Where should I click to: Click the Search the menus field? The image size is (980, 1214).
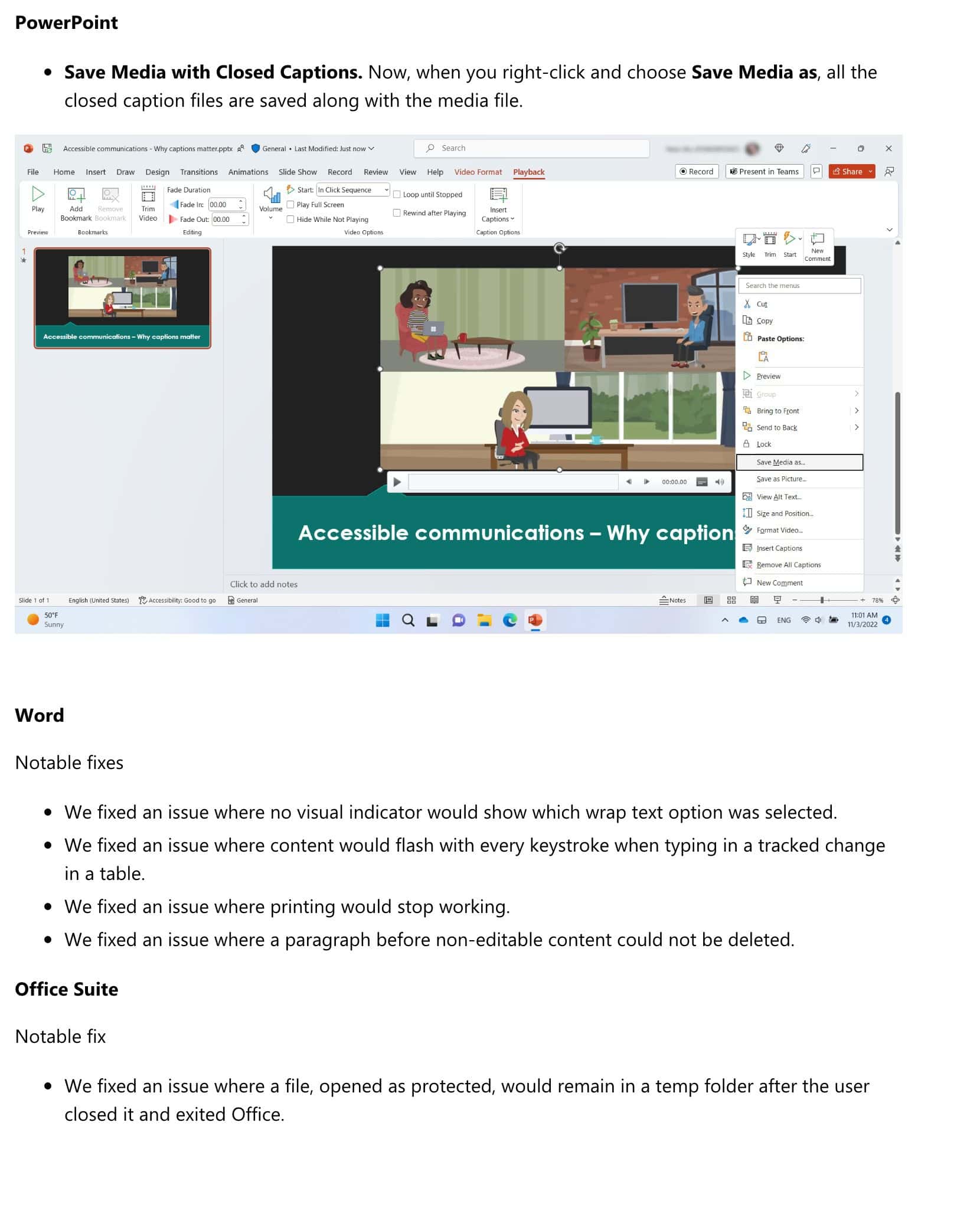point(799,286)
